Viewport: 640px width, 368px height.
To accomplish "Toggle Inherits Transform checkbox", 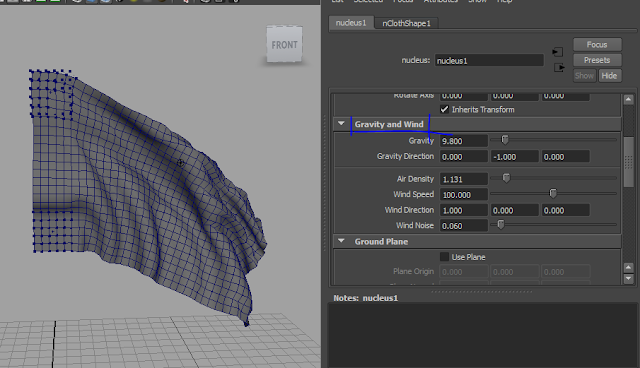I will click(444, 109).
